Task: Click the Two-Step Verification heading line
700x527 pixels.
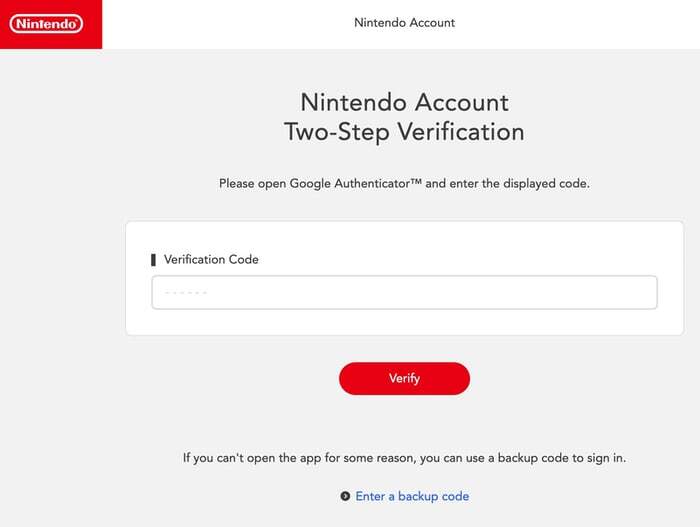Action: click(x=404, y=132)
